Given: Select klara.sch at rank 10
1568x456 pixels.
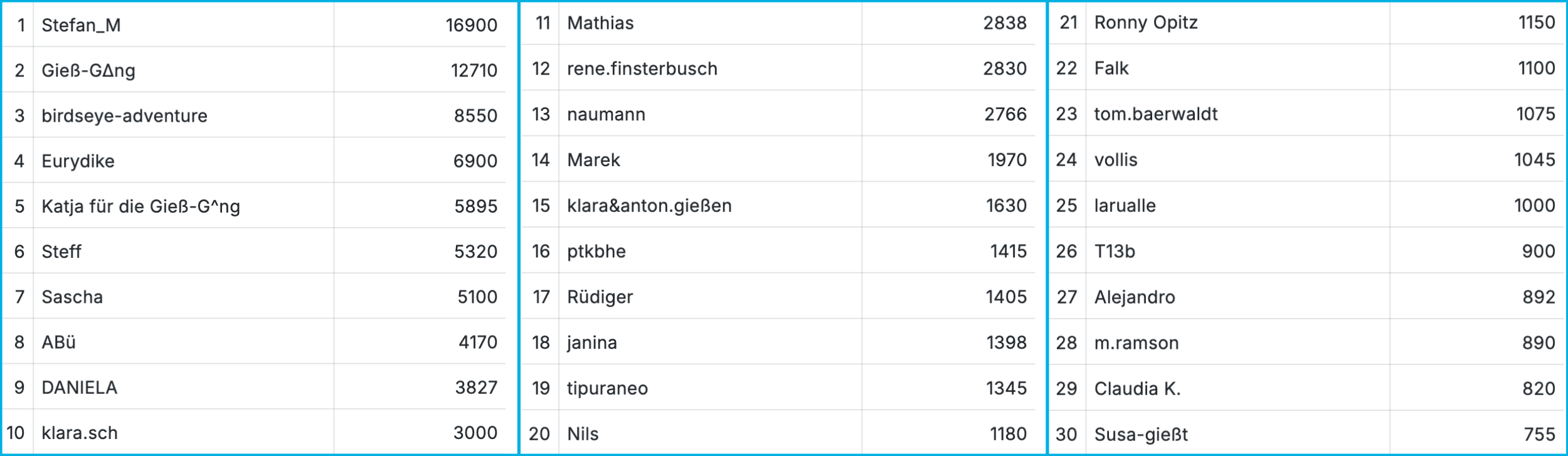Looking at the screenshot, I should 80,433.
